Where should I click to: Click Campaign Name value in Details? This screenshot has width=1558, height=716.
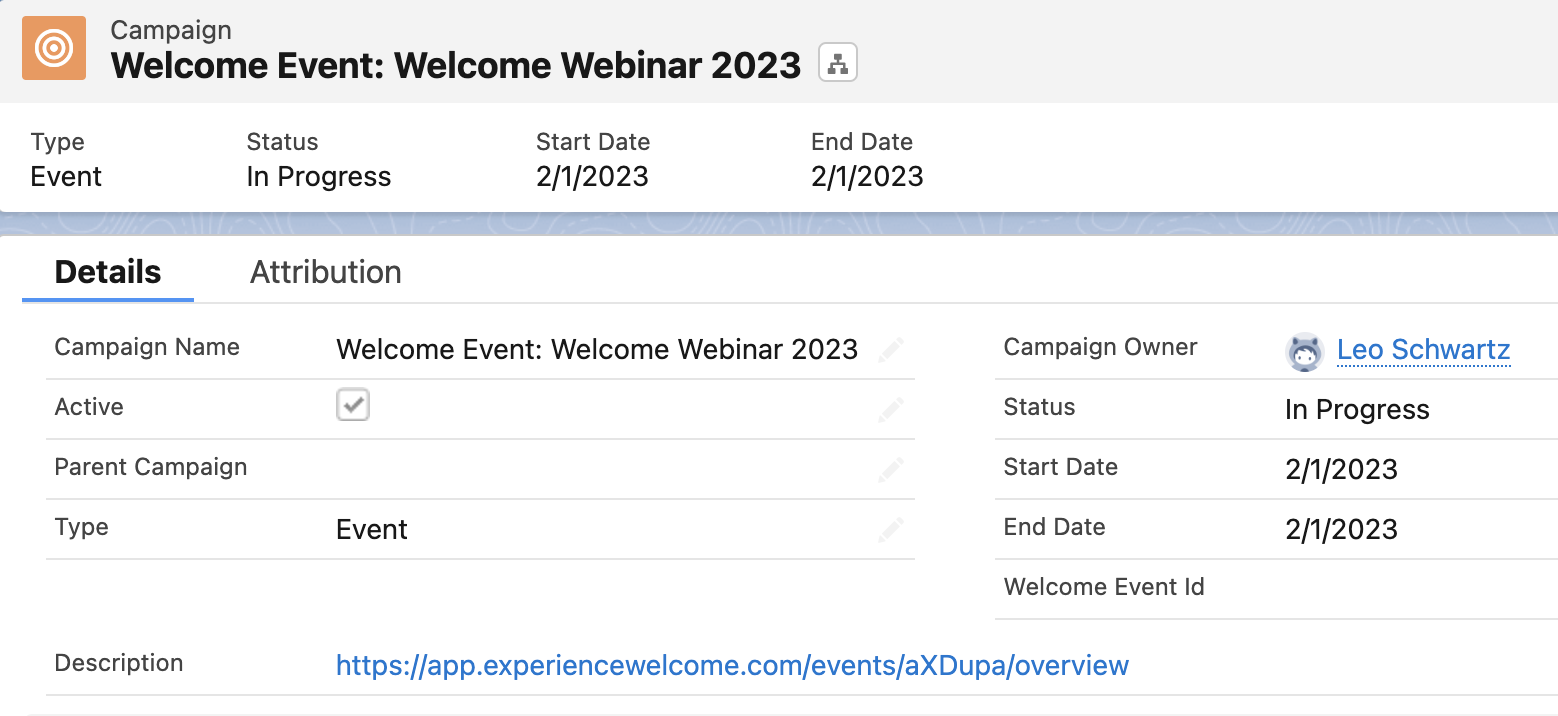coord(597,349)
